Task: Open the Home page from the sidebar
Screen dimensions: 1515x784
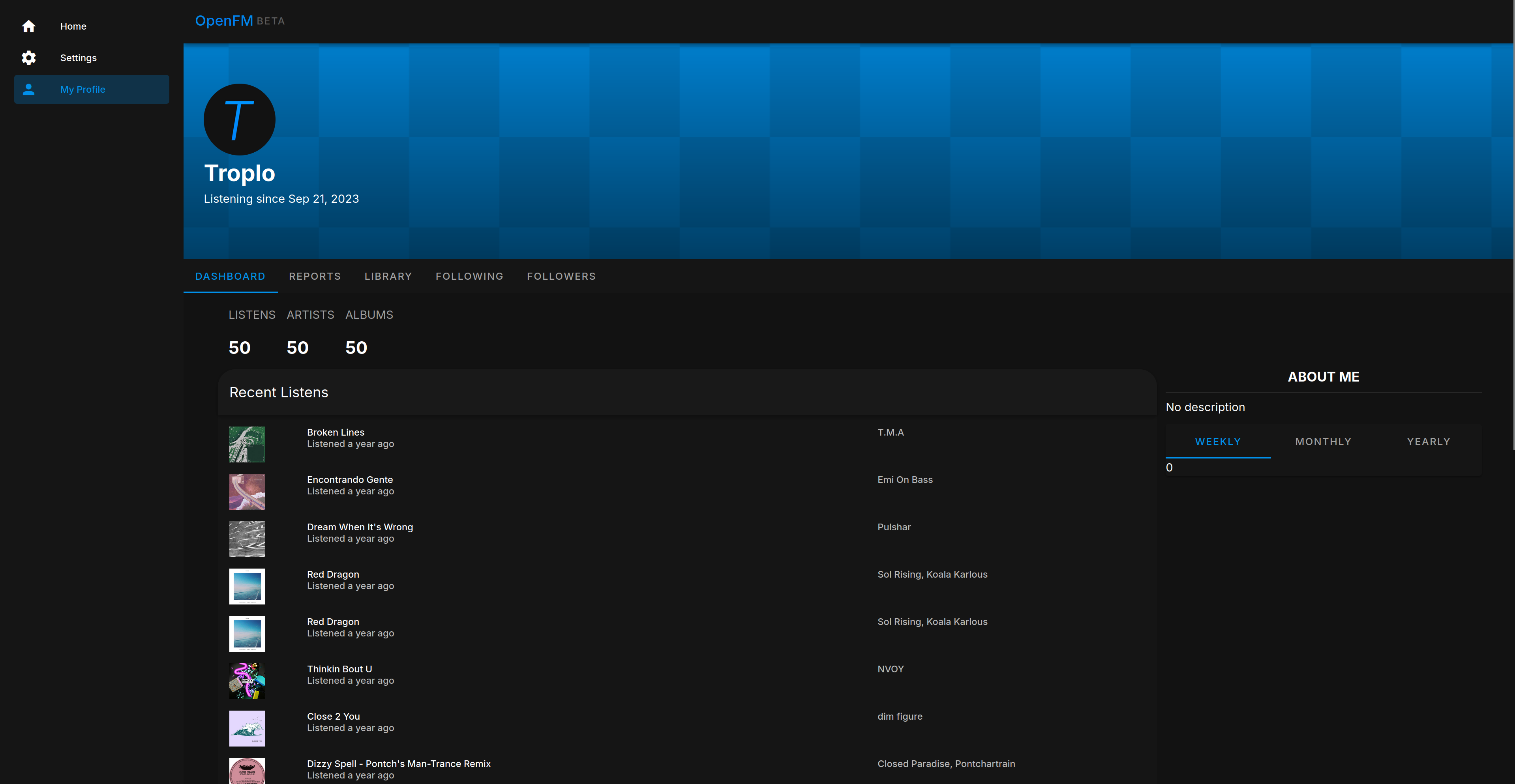Action: [73, 26]
